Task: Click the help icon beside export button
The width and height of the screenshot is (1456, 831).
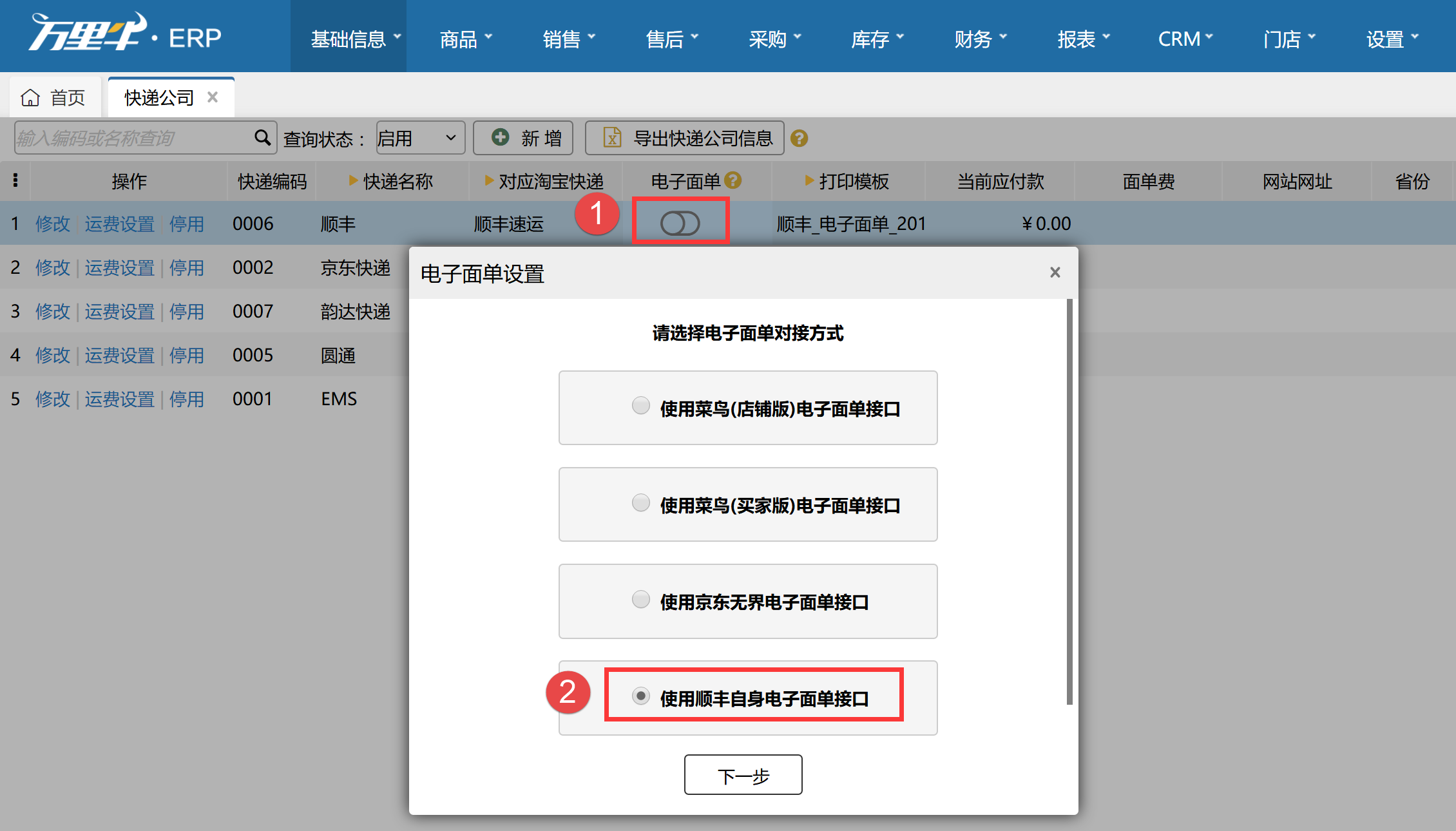Action: tap(799, 138)
